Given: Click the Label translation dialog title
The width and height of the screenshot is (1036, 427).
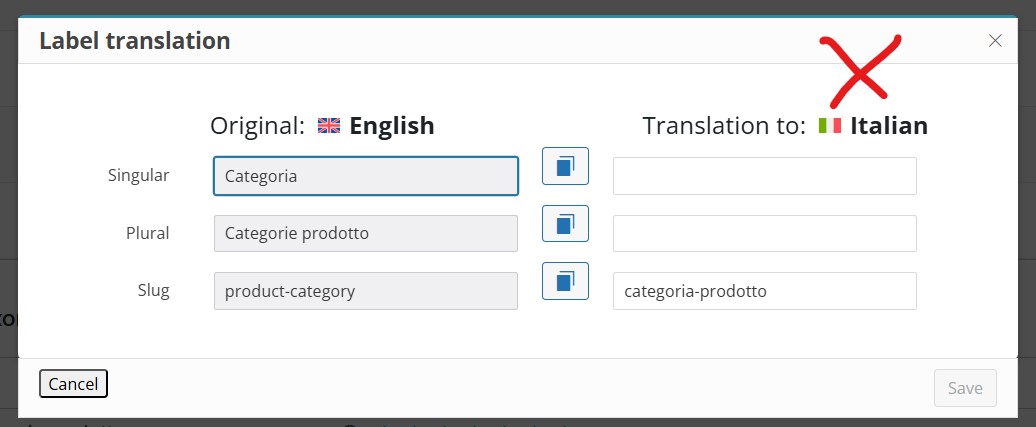Looking at the screenshot, I should pyautogui.click(x=135, y=41).
